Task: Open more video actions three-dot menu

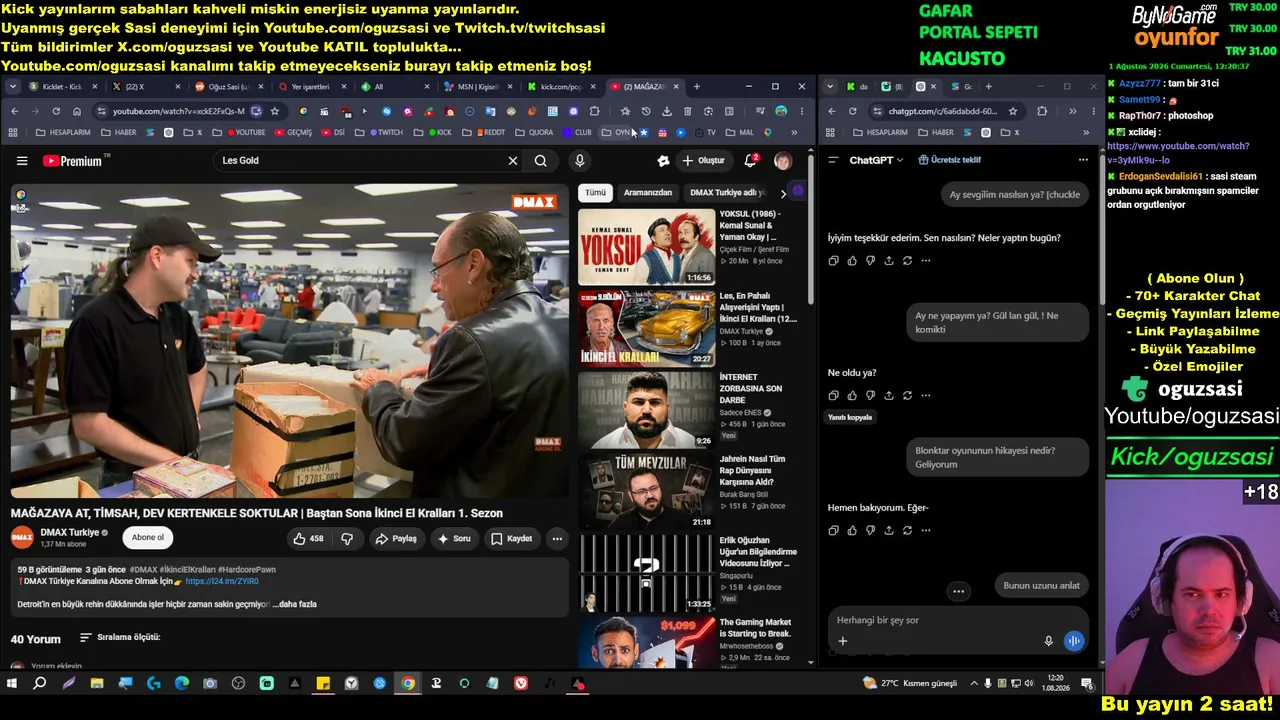Action: (x=557, y=538)
